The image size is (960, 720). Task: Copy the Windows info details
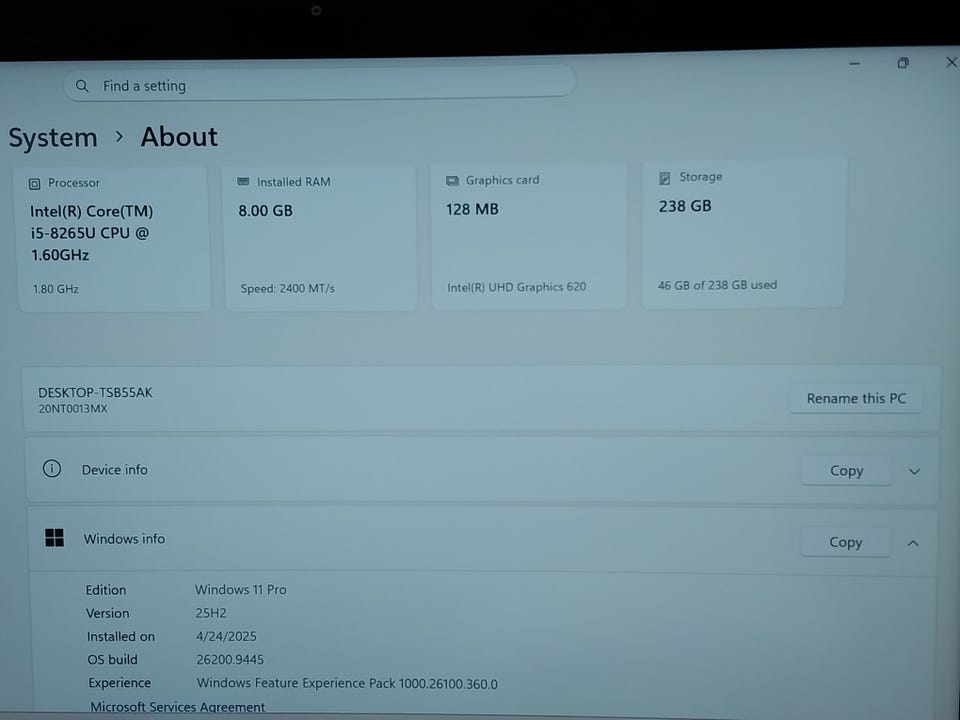tap(846, 542)
